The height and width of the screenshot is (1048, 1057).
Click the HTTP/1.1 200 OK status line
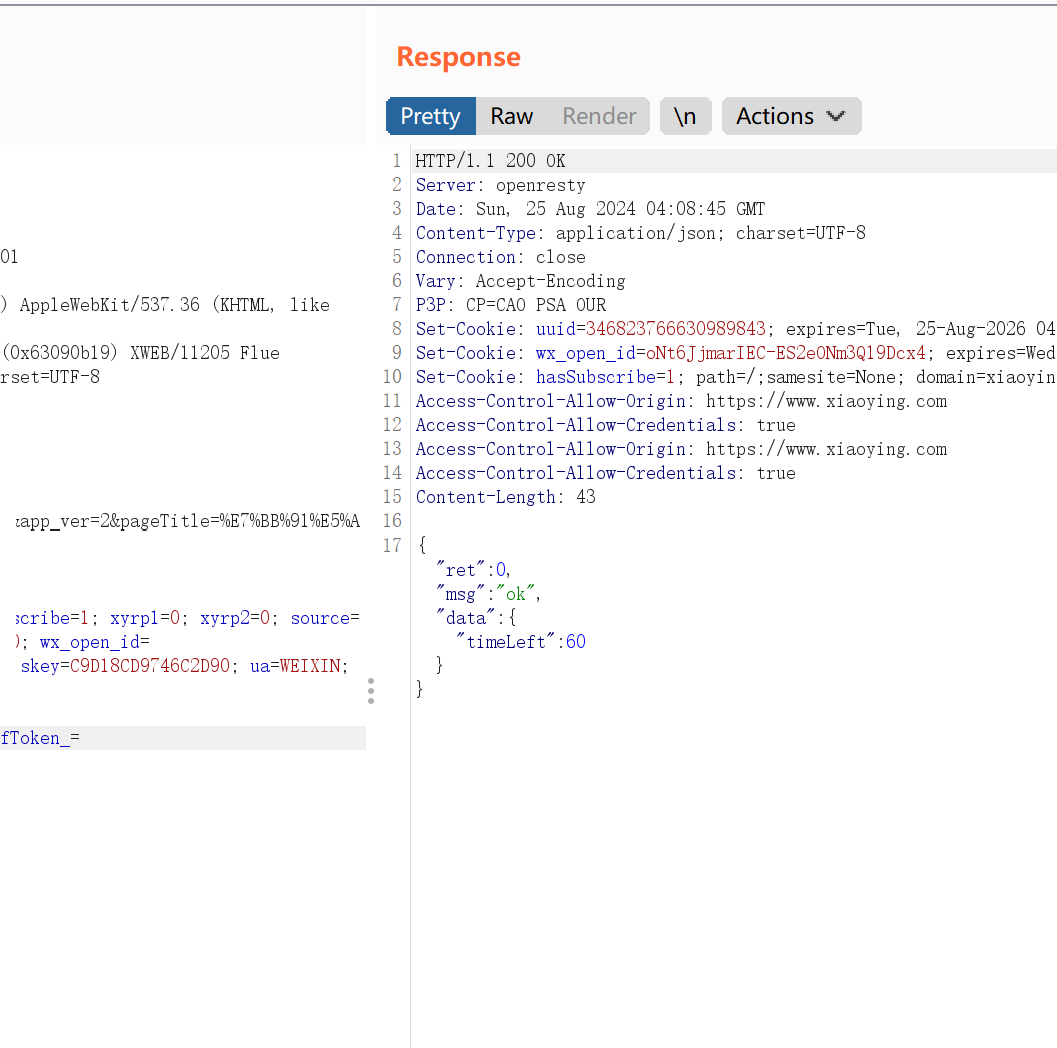[x=490, y=161]
